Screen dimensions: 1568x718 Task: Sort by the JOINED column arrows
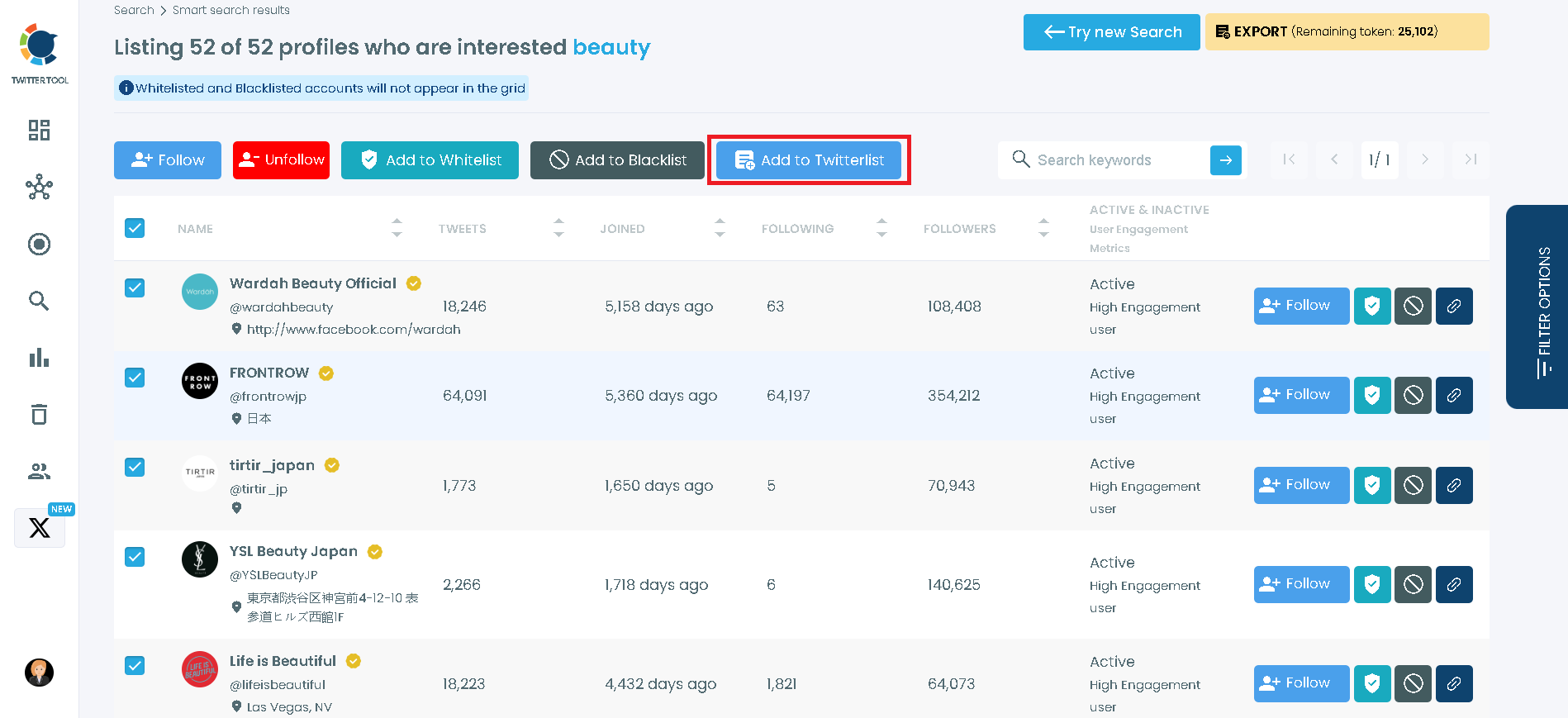(x=720, y=228)
